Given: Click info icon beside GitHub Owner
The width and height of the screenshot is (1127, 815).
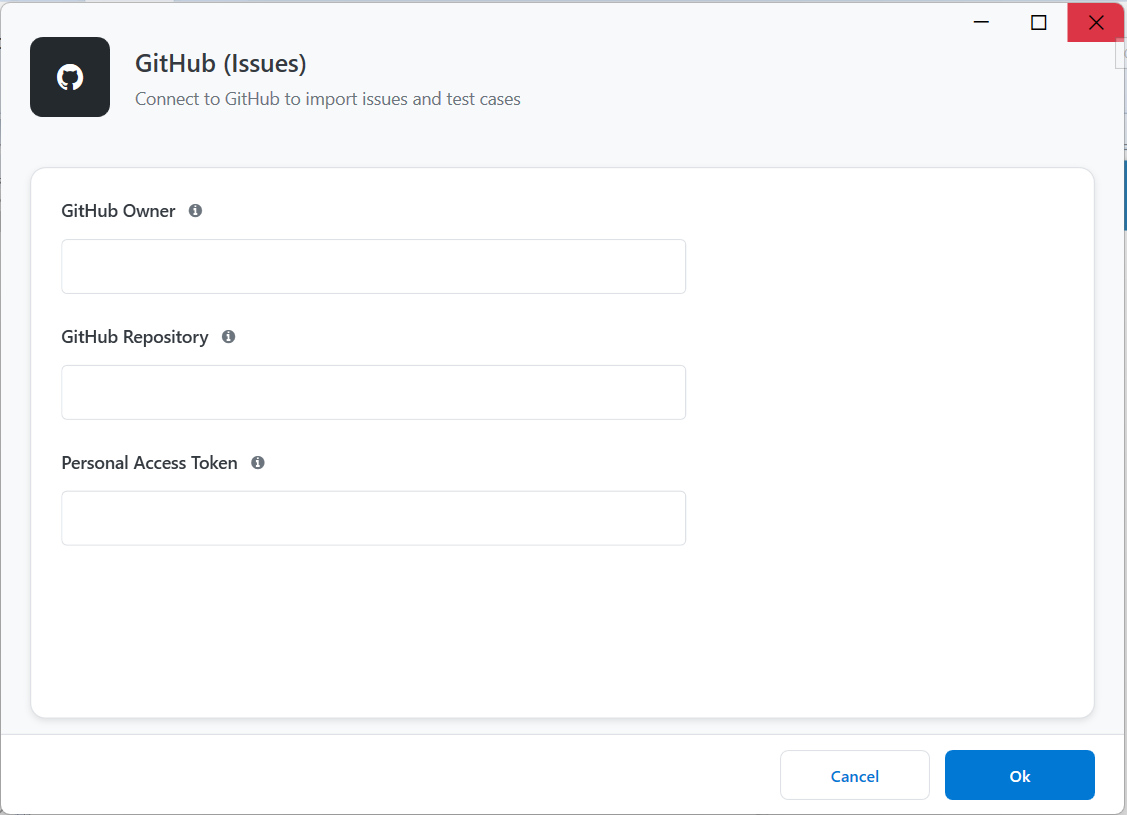Looking at the screenshot, I should (196, 211).
